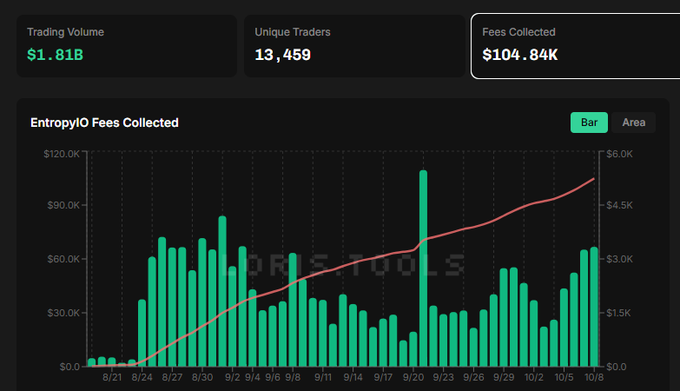Click the $30.0K left axis label
This screenshot has height=391, width=680.
(x=63, y=313)
